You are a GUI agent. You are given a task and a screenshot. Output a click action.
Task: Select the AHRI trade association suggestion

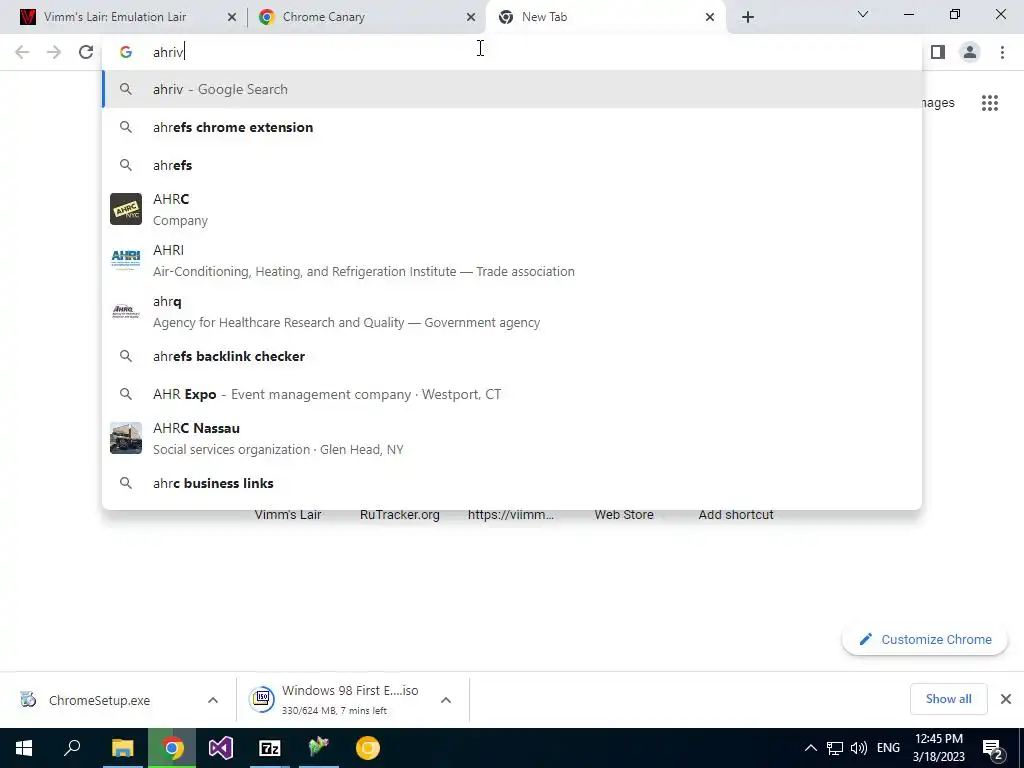point(512,260)
